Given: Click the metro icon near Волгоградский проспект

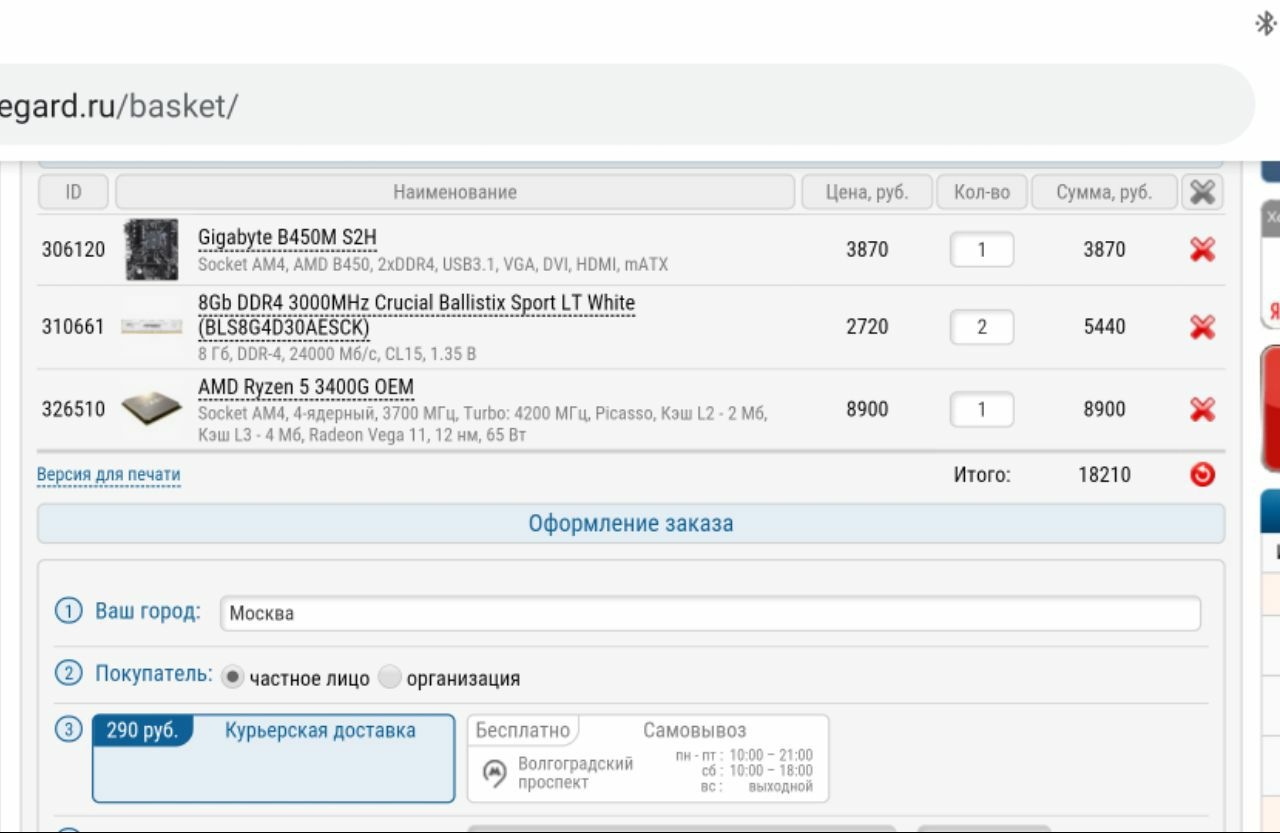Looking at the screenshot, I should pyautogui.click(x=495, y=773).
